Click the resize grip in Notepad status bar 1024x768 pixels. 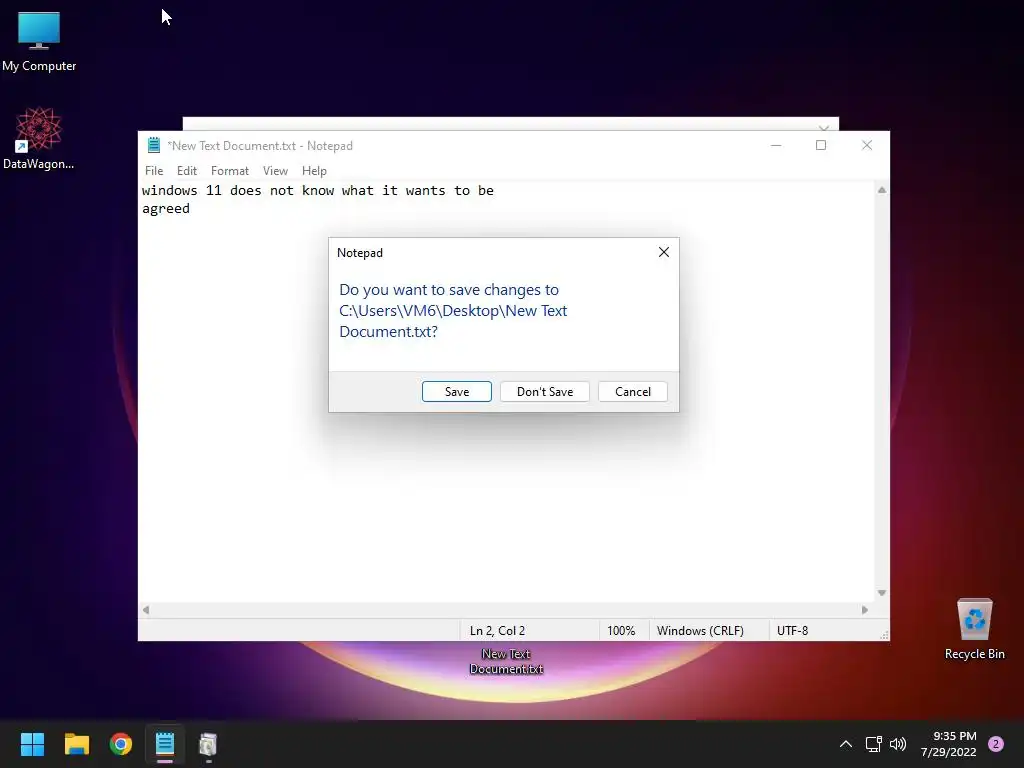pos(884,635)
